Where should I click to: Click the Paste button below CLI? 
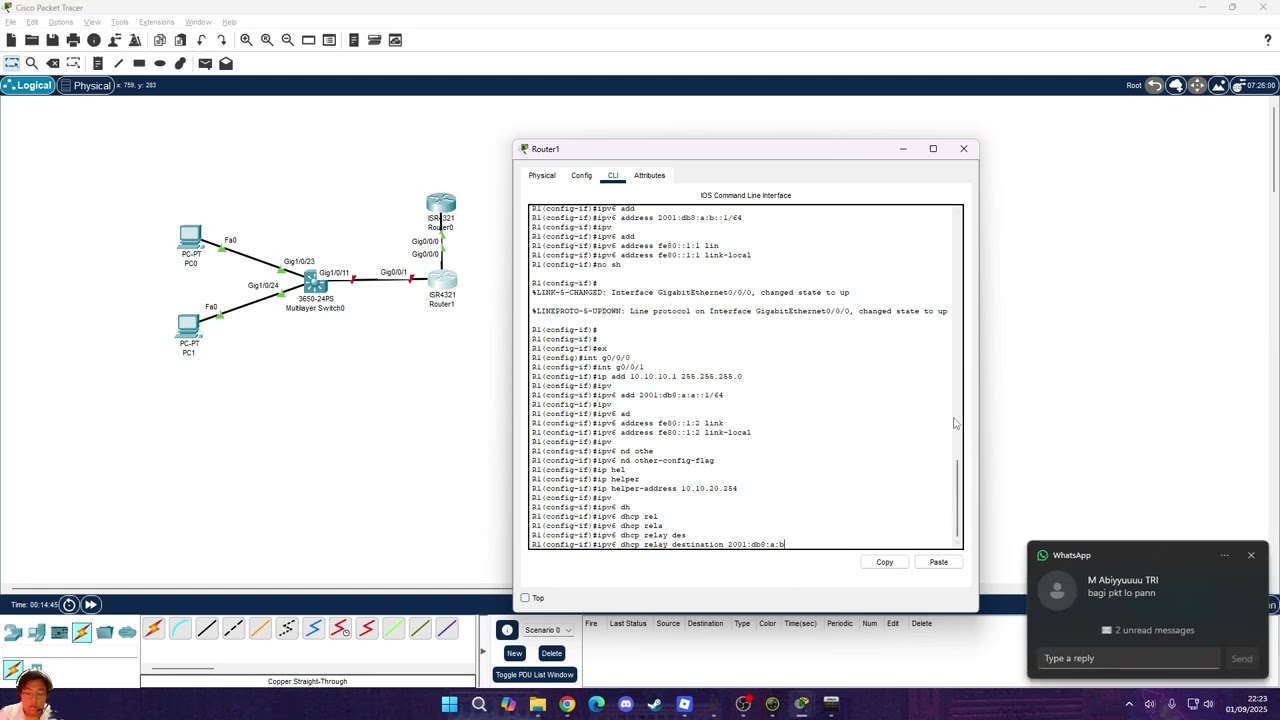point(939,562)
